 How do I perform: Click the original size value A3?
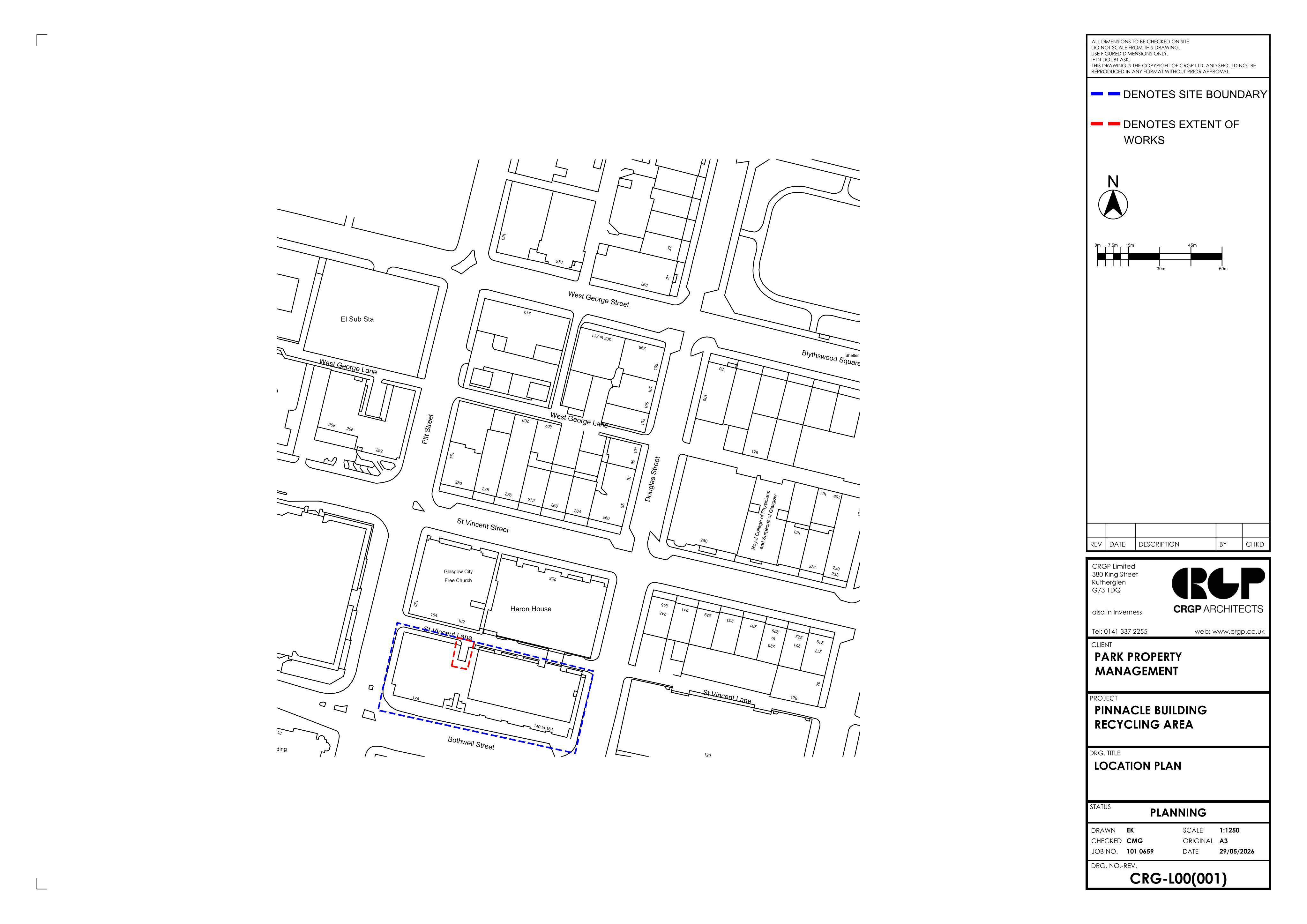click(x=1223, y=841)
